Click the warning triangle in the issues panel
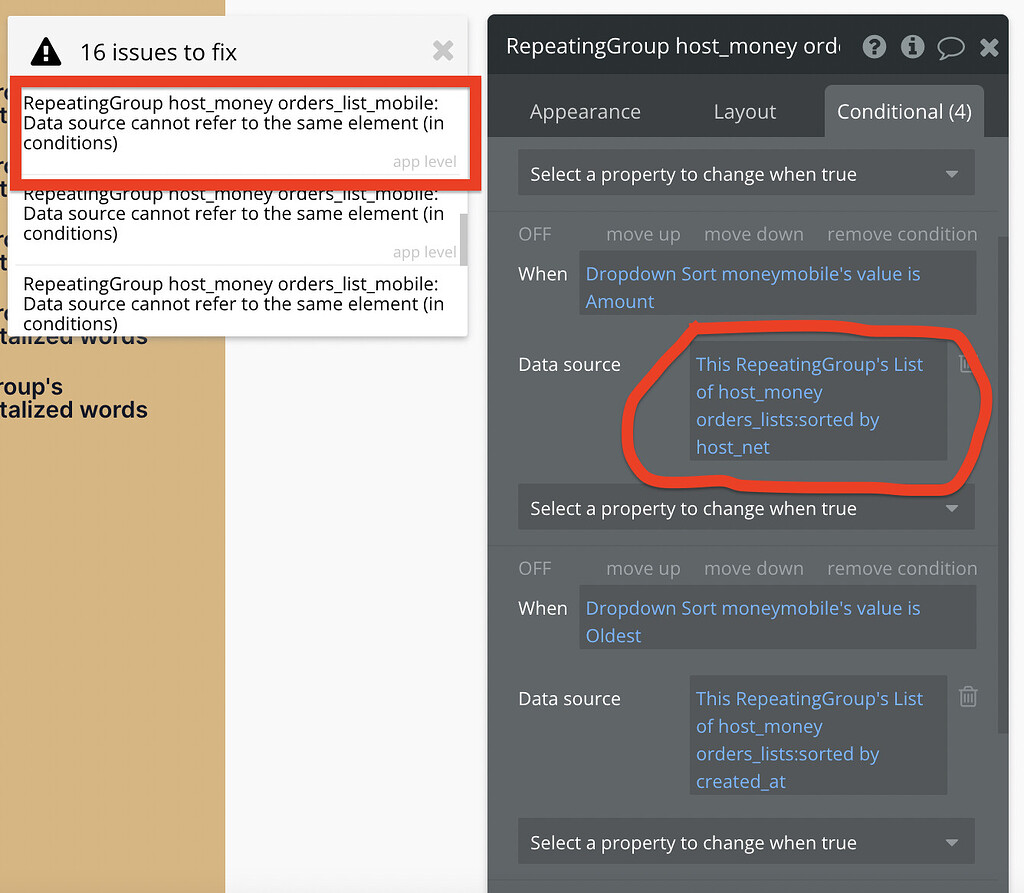The height and width of the screenshot is (893, 1024). point(45,51)
